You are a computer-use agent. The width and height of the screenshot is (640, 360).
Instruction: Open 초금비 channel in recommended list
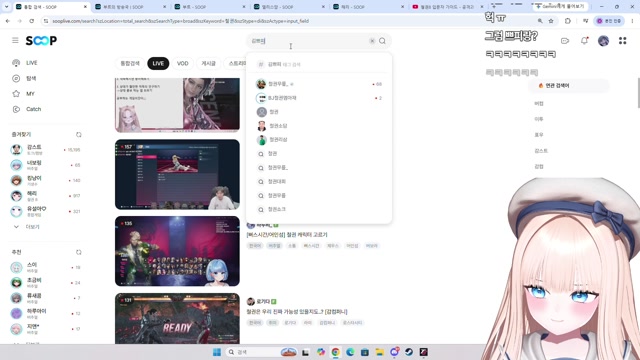coord(45,283)
